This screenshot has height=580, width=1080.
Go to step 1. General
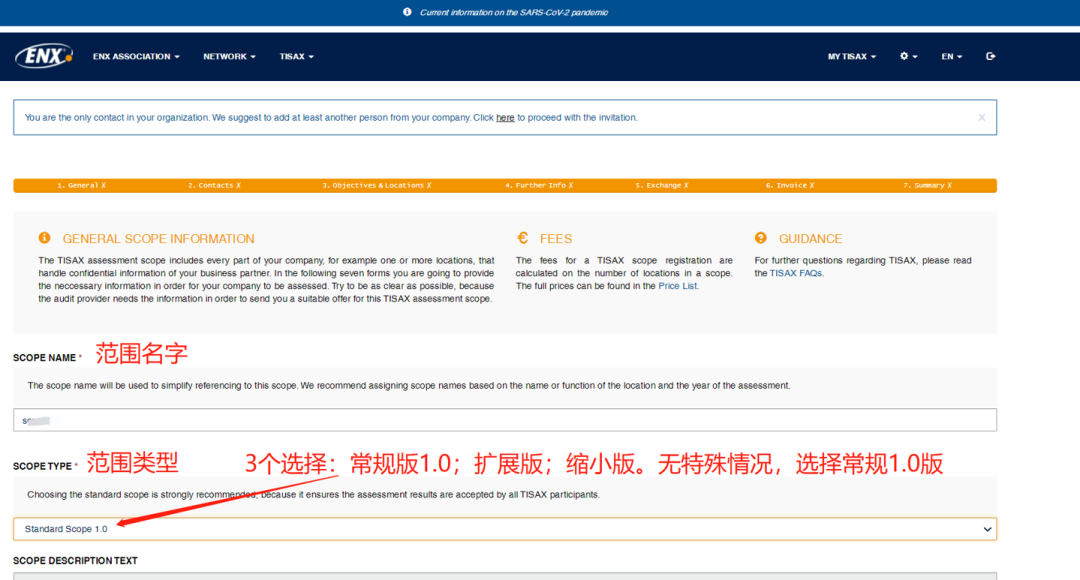tap(81, 185)
